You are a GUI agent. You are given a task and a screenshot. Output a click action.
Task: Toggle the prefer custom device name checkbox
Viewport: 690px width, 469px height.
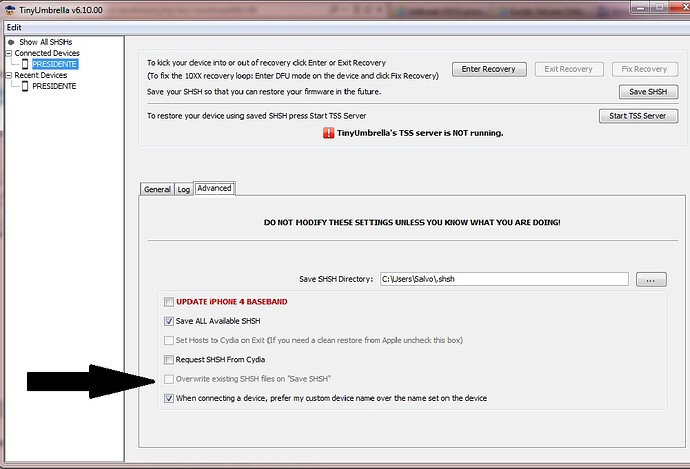pos(168,397)
